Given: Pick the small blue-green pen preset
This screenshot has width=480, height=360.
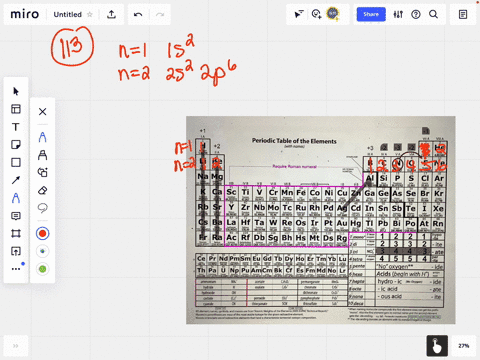Looking at the screenshot, I should point(42,251).
